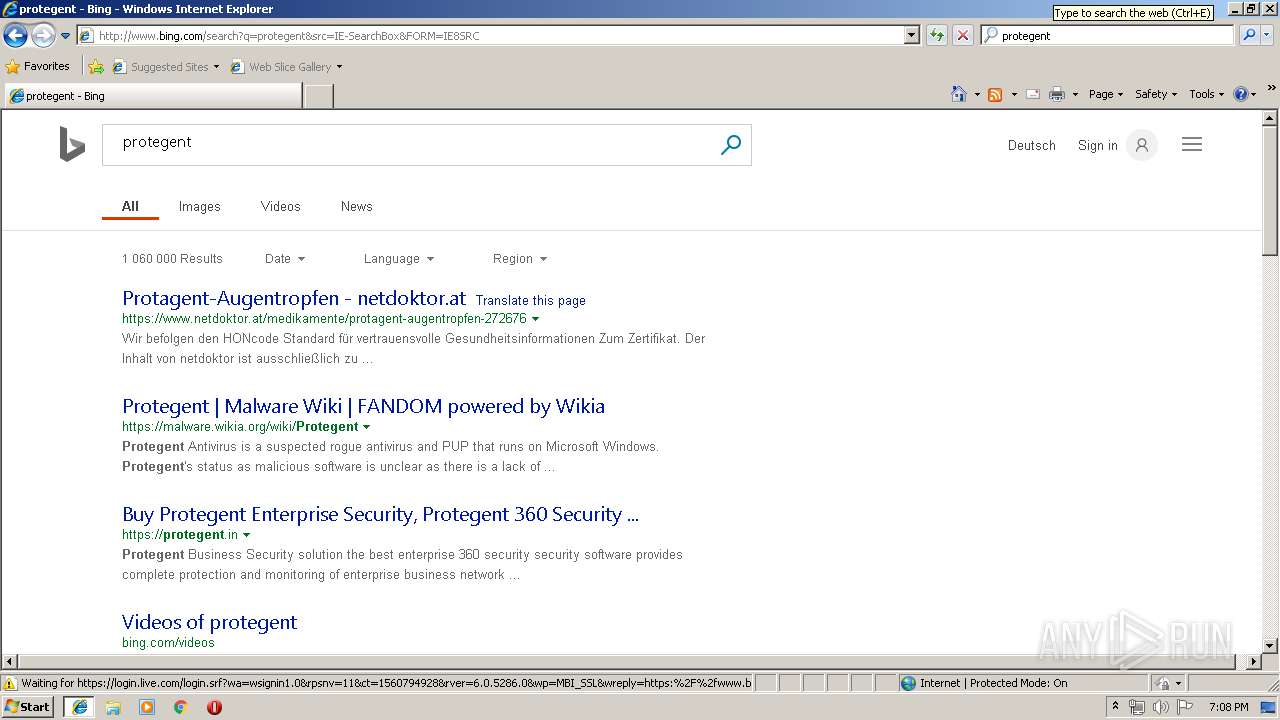Open the search provider options dropdown
The height and width of the screenshot is (720, 1280).
tap(1268, 35)
